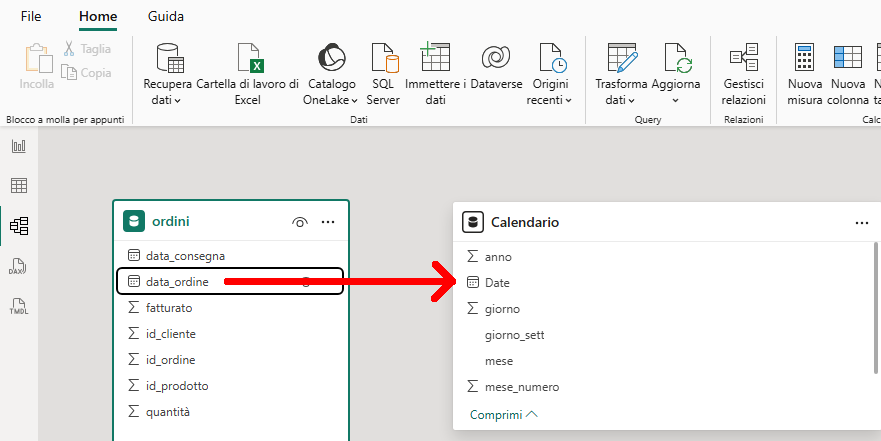This screenshot has width=881, height=441.
Task: Click the Taglia scissors button
Action: 87,49
